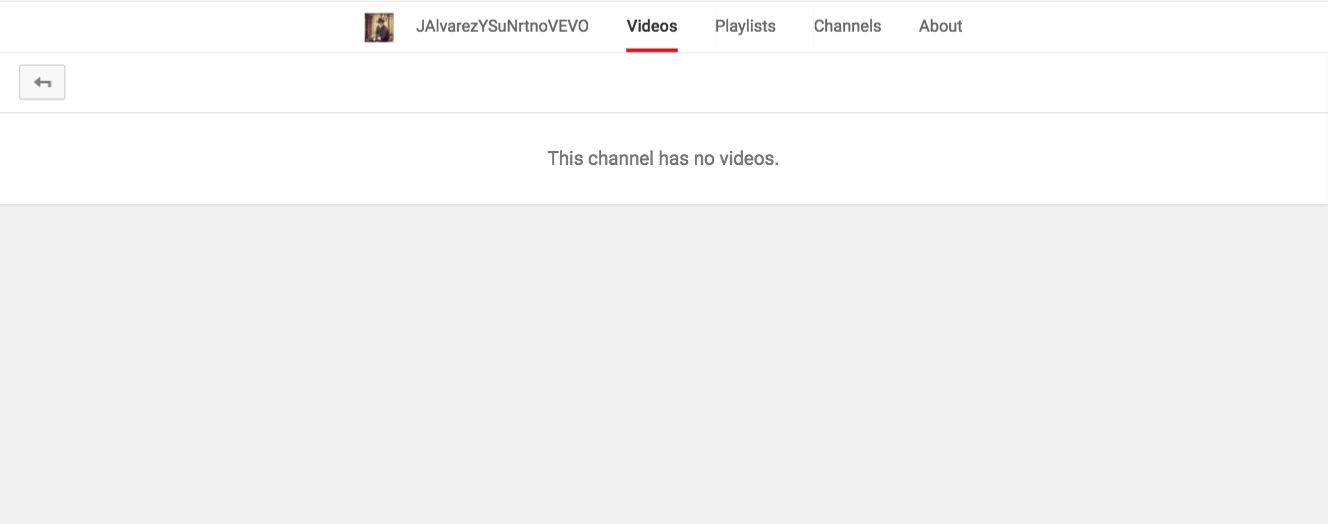1328x524 pixels.
Task: Show featured channels via Channels
Action: coord(847,26)
